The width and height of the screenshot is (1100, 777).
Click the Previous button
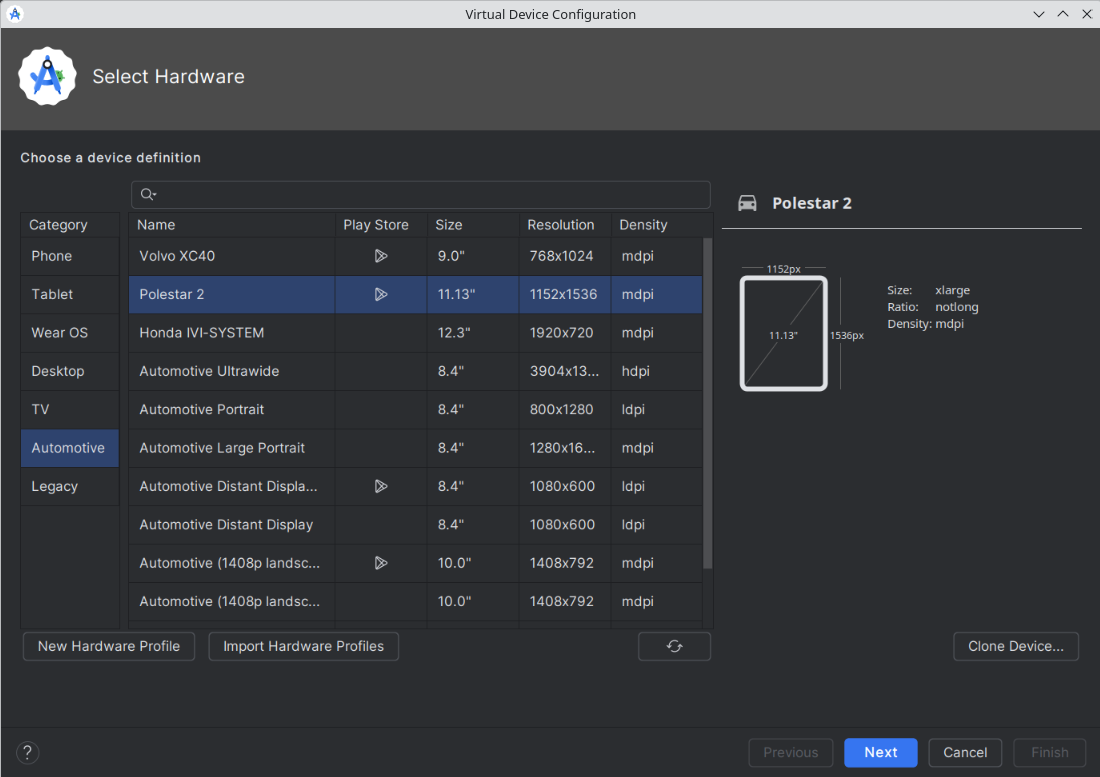791,752
